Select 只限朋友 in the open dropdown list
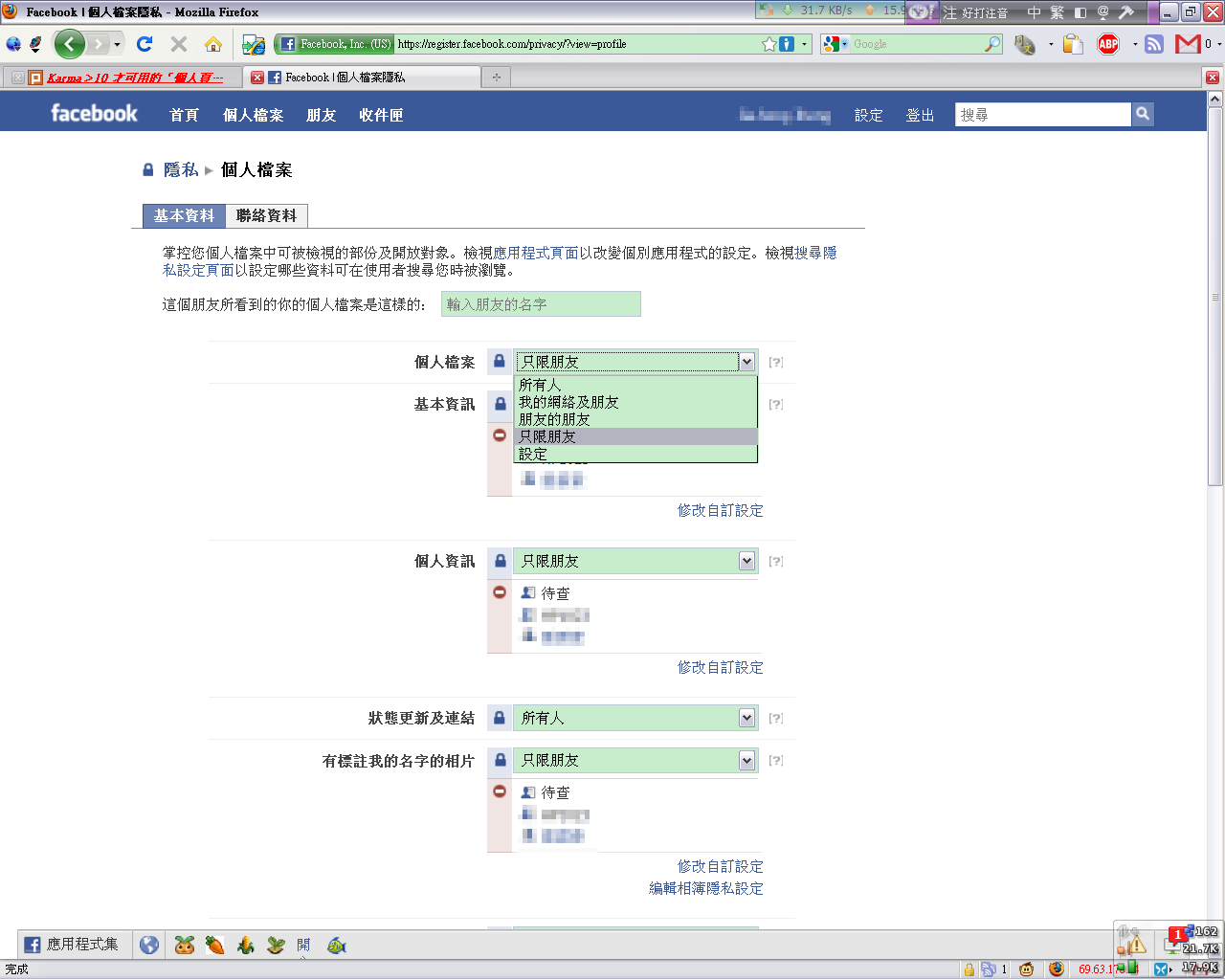Image resolution: width=1225 pixels, height=980 pixels. pos(635,436)
